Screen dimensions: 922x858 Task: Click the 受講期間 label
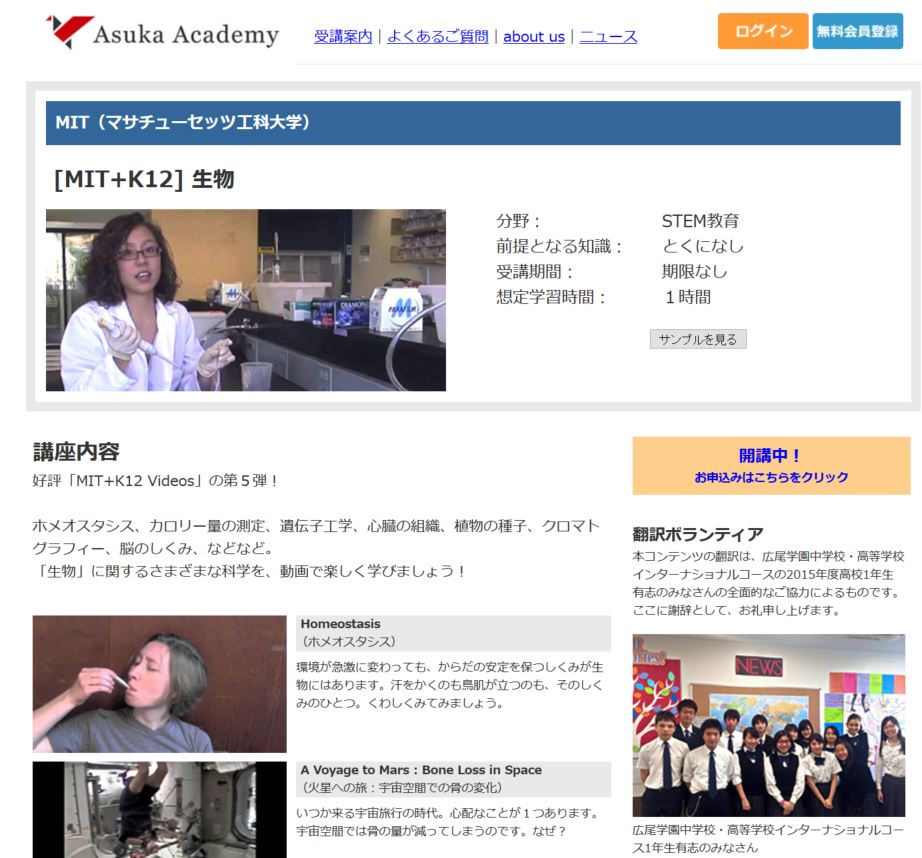pos(534,272)
